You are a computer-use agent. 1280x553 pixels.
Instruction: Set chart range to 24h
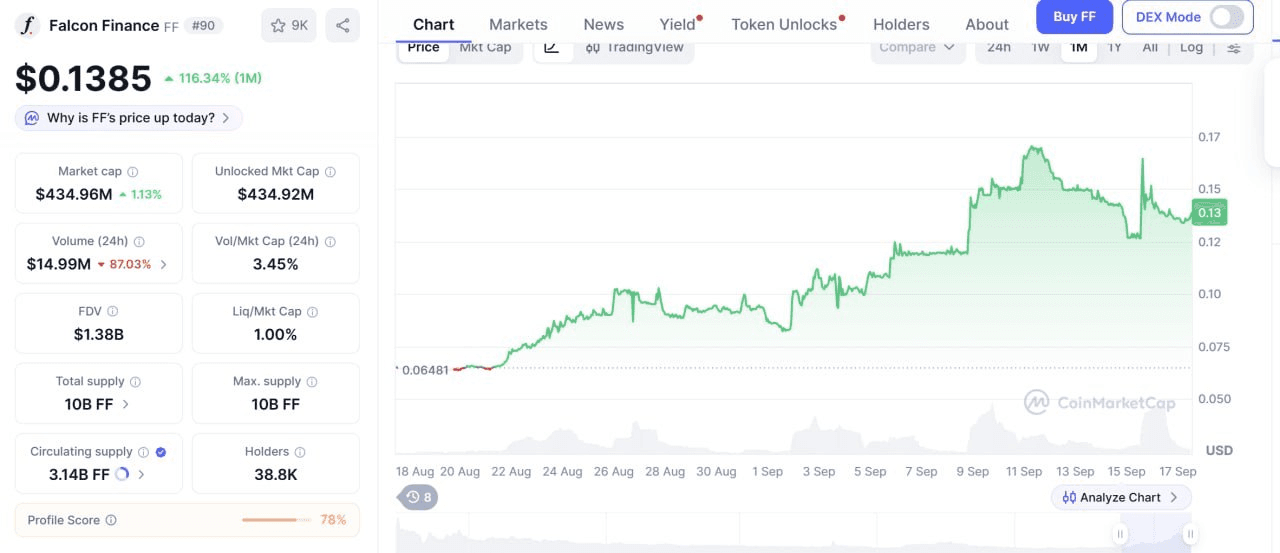(999, 47)
